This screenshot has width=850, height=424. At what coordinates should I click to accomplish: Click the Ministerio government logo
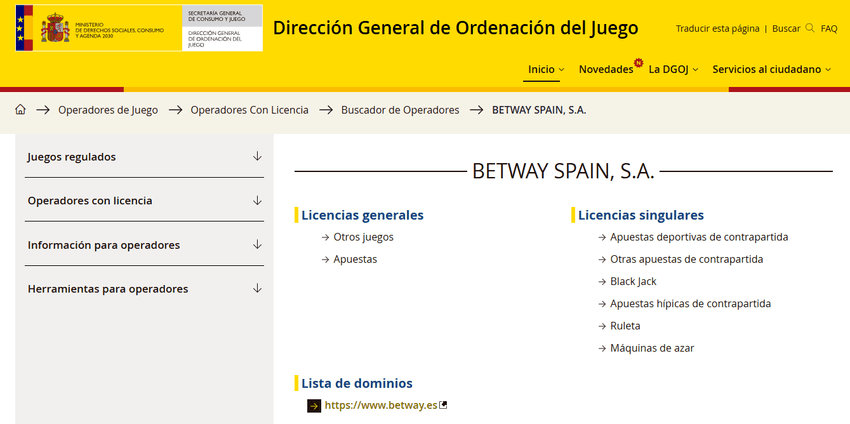pyautogui.click(x=99, y=28)
